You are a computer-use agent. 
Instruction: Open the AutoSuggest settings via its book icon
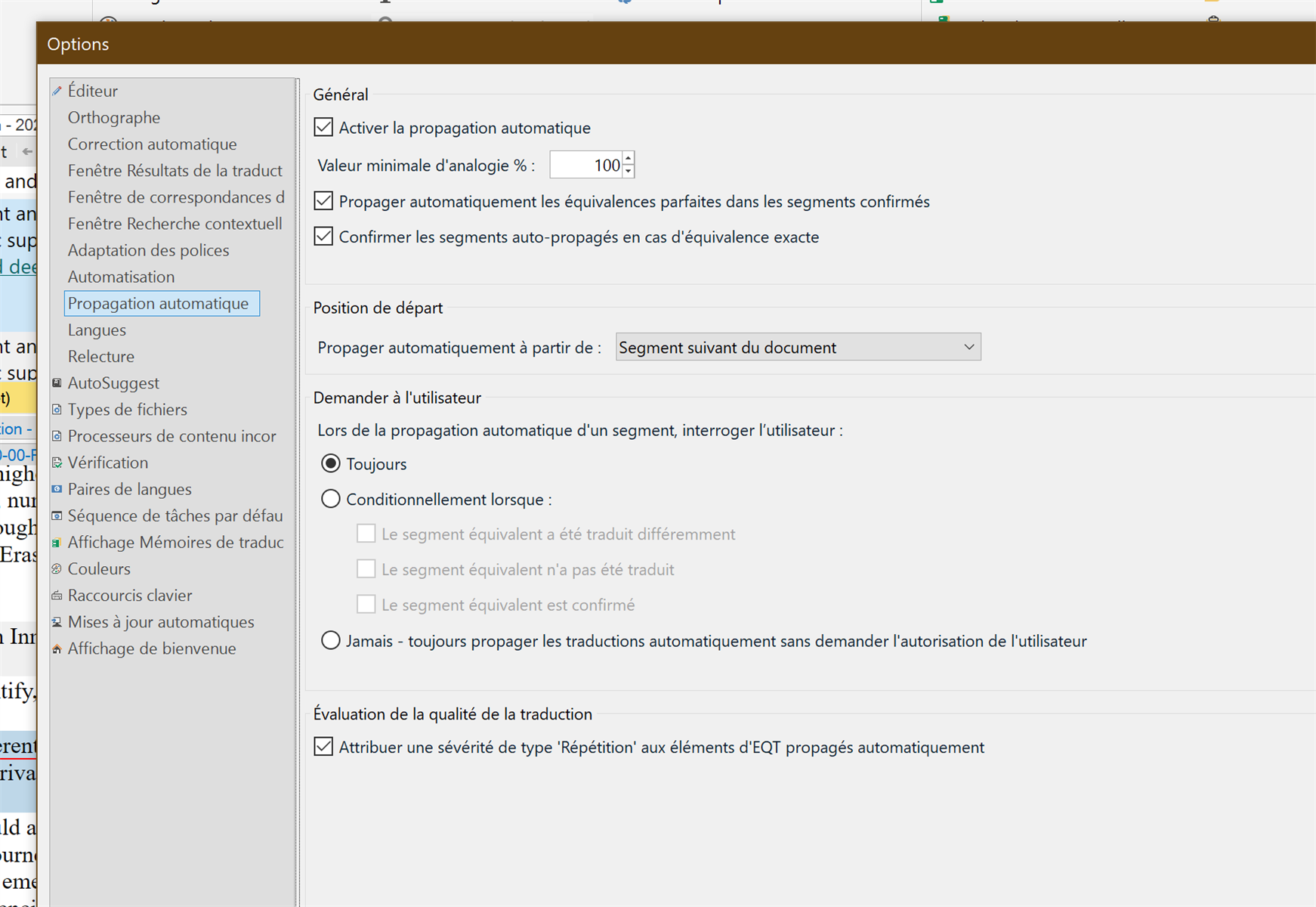pyautogui.click(x=57, y=382)
